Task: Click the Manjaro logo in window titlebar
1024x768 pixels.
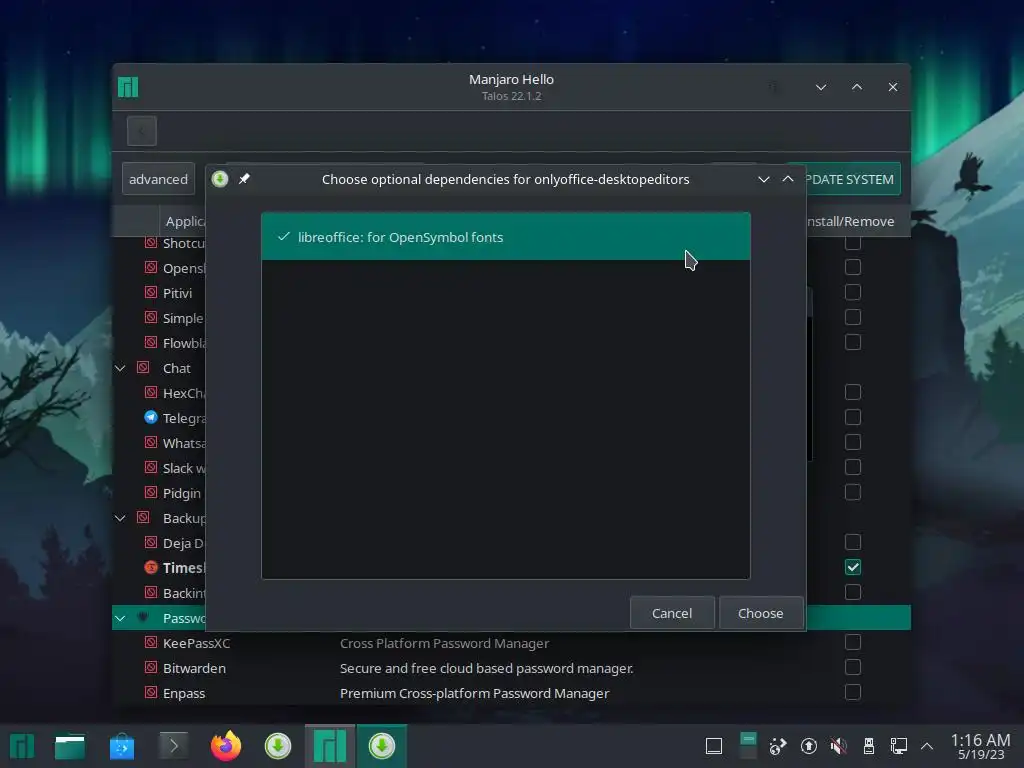Action: pyautogui.click(x=128, y=87)
